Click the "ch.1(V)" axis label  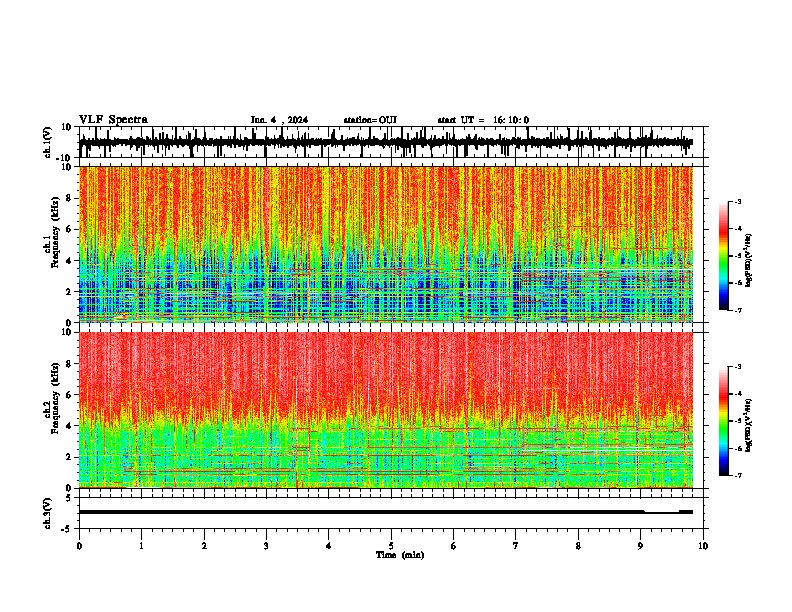[48, 142]
